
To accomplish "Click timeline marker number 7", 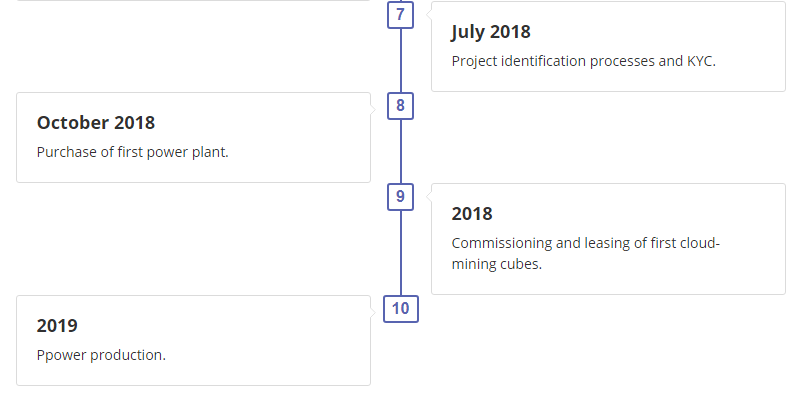I will [401, 15].
